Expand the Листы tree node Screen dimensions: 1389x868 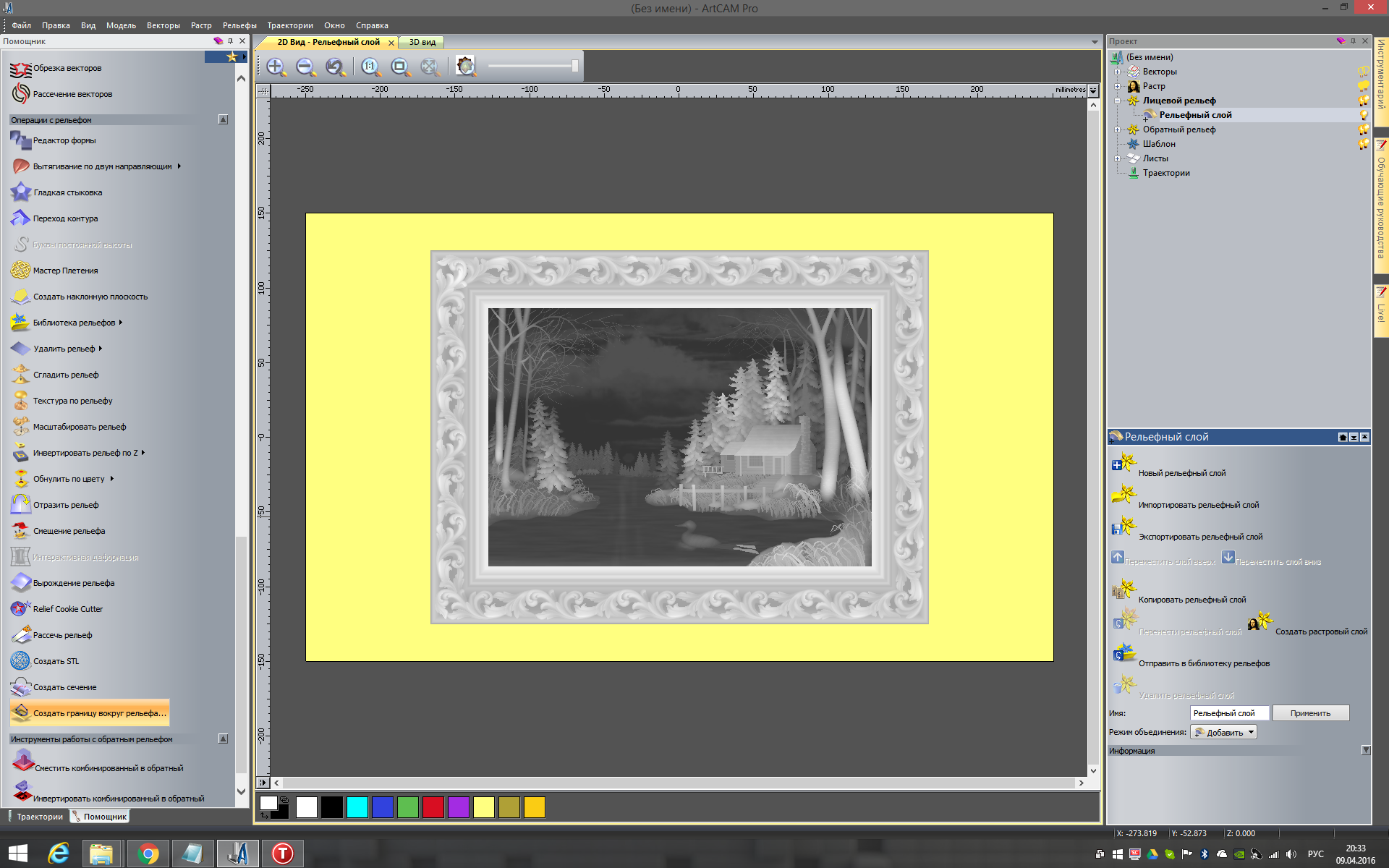click(x=1118, y=158)
